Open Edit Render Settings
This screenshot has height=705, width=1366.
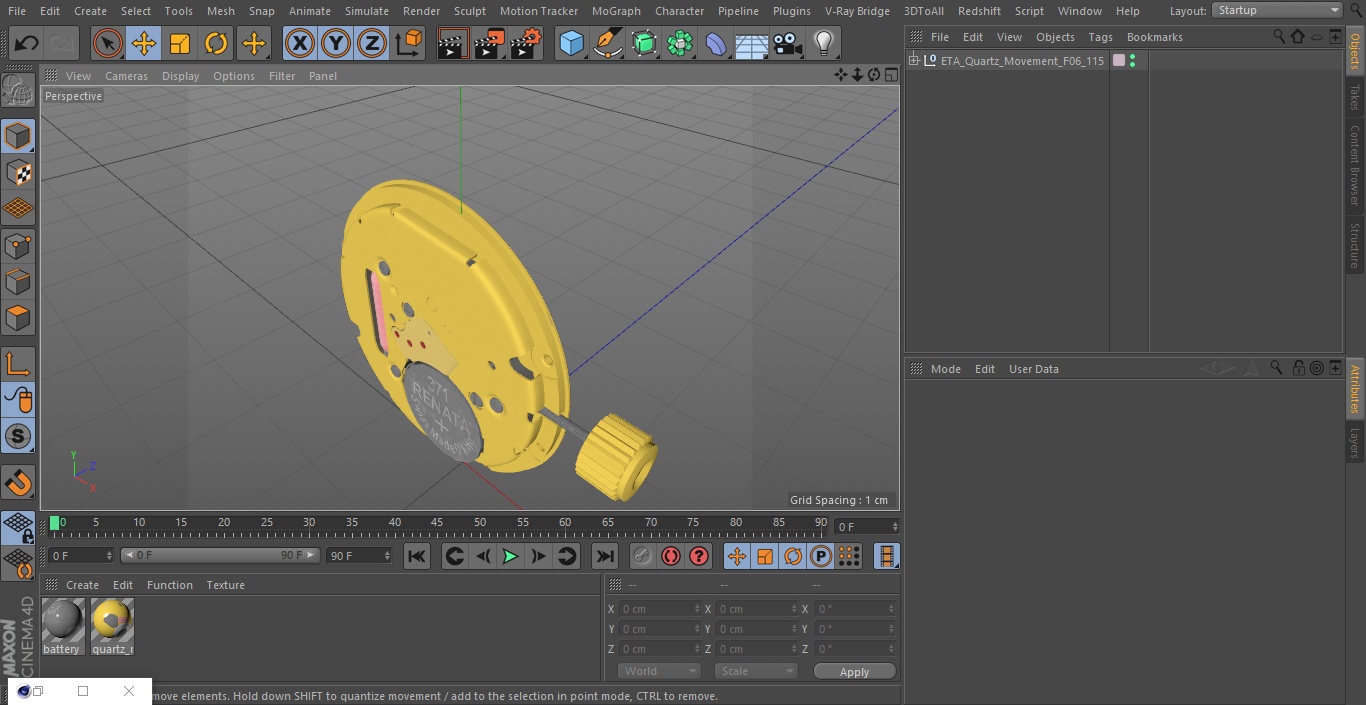click(x=525, y=44)
